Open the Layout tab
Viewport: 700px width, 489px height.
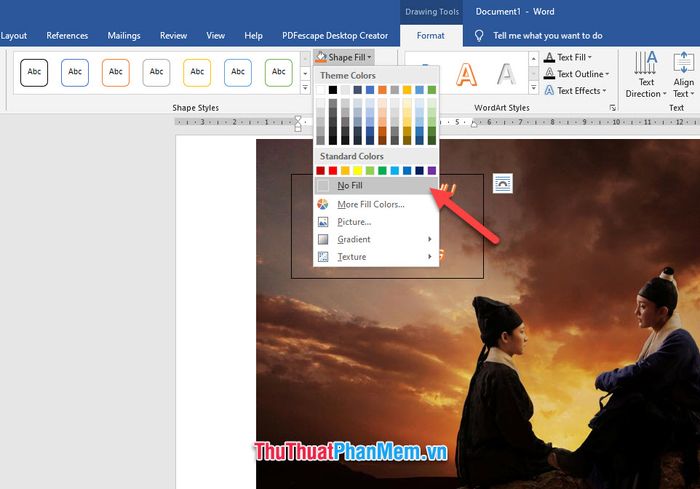click(x=13, y=35)
